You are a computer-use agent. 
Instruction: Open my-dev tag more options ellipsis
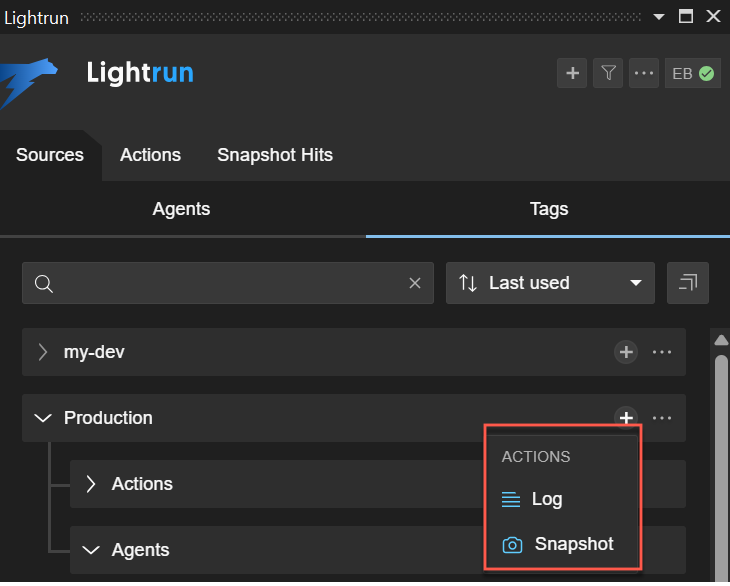click(662, 352)
